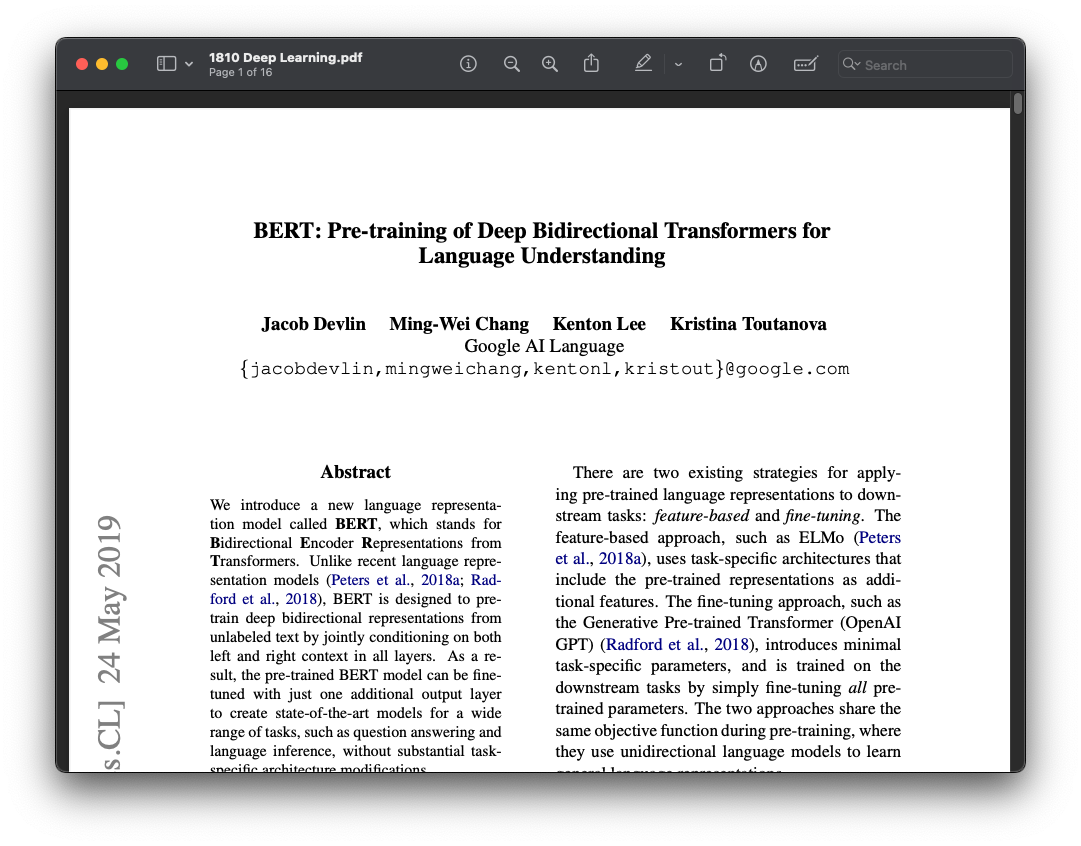Click the author name 'Jacob Devlin'
The image size is (1081, 846).
tap(313, 324)
